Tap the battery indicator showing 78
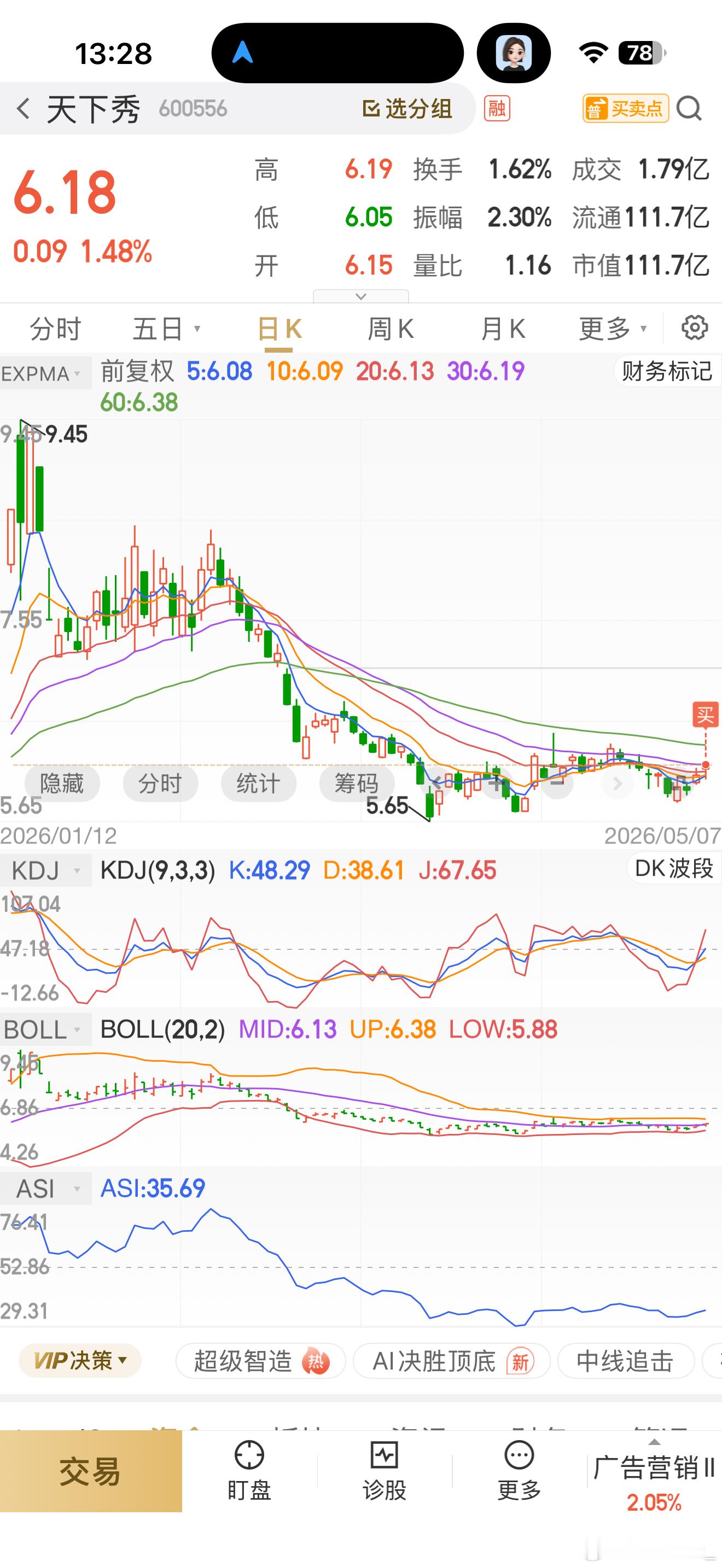Image resolution: width=722 pixels, height=1568 pixels. [642, 53]
